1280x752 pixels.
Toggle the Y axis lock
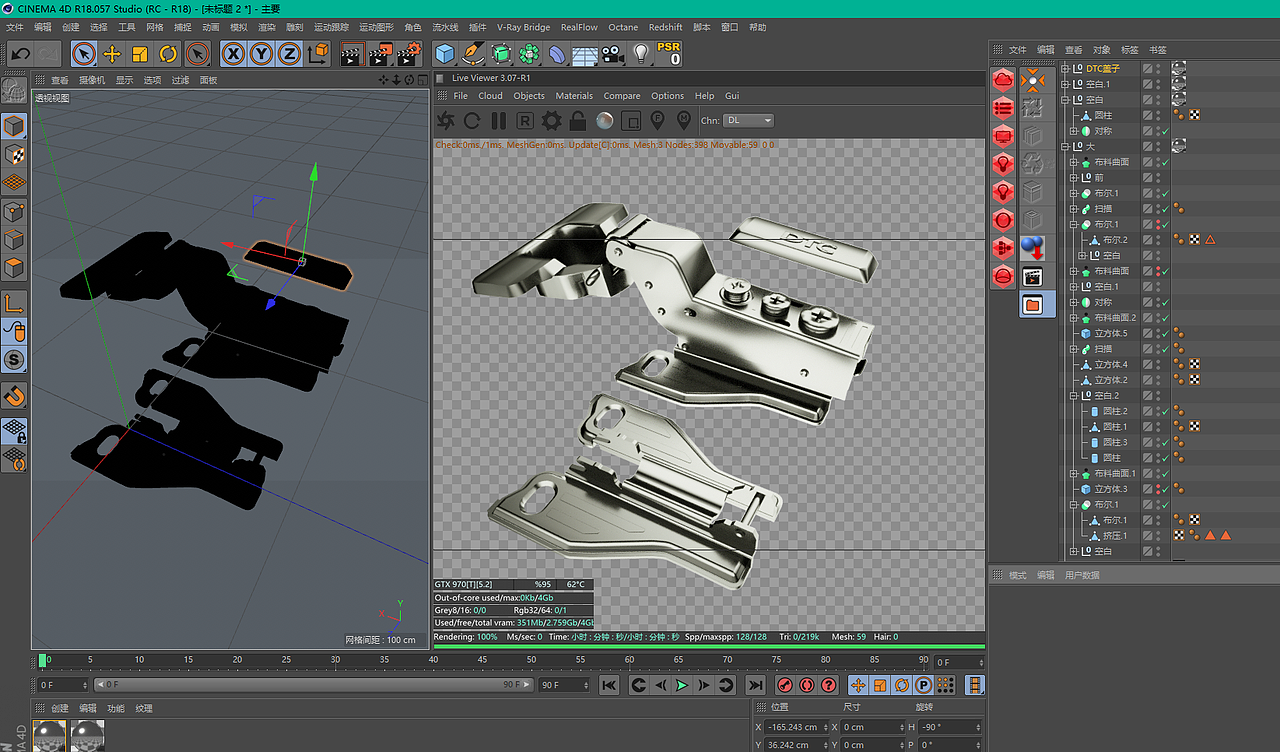tap(261, 54)
